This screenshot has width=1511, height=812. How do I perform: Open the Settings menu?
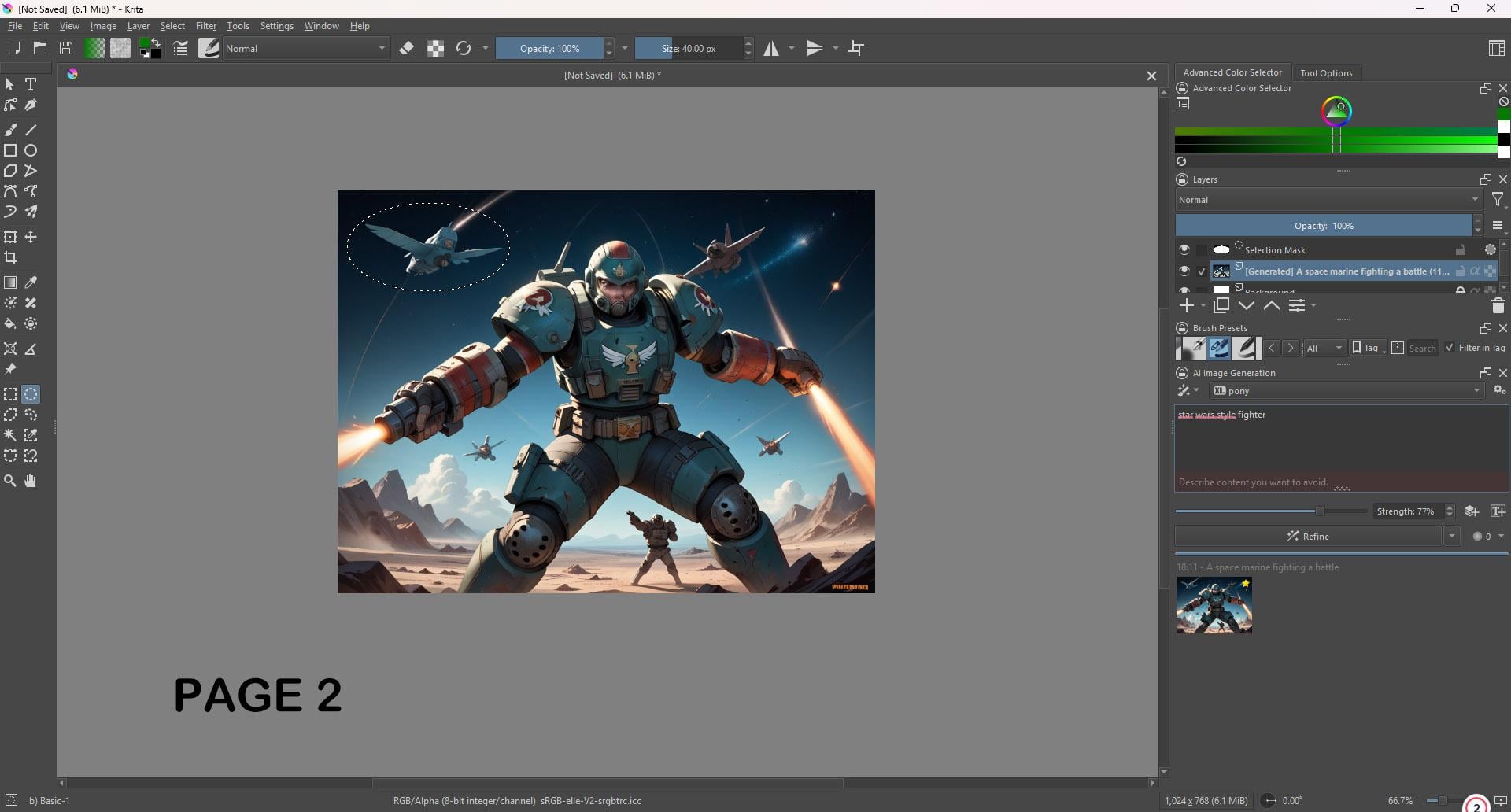tap(277, 26)
